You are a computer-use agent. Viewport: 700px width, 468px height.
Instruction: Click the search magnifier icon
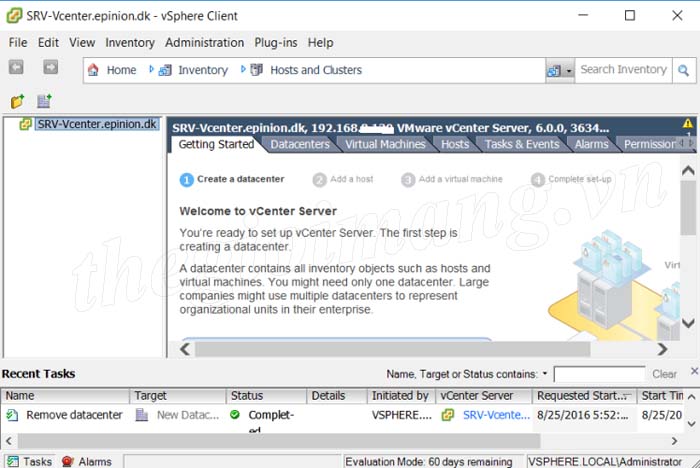(x=683, y=70)
